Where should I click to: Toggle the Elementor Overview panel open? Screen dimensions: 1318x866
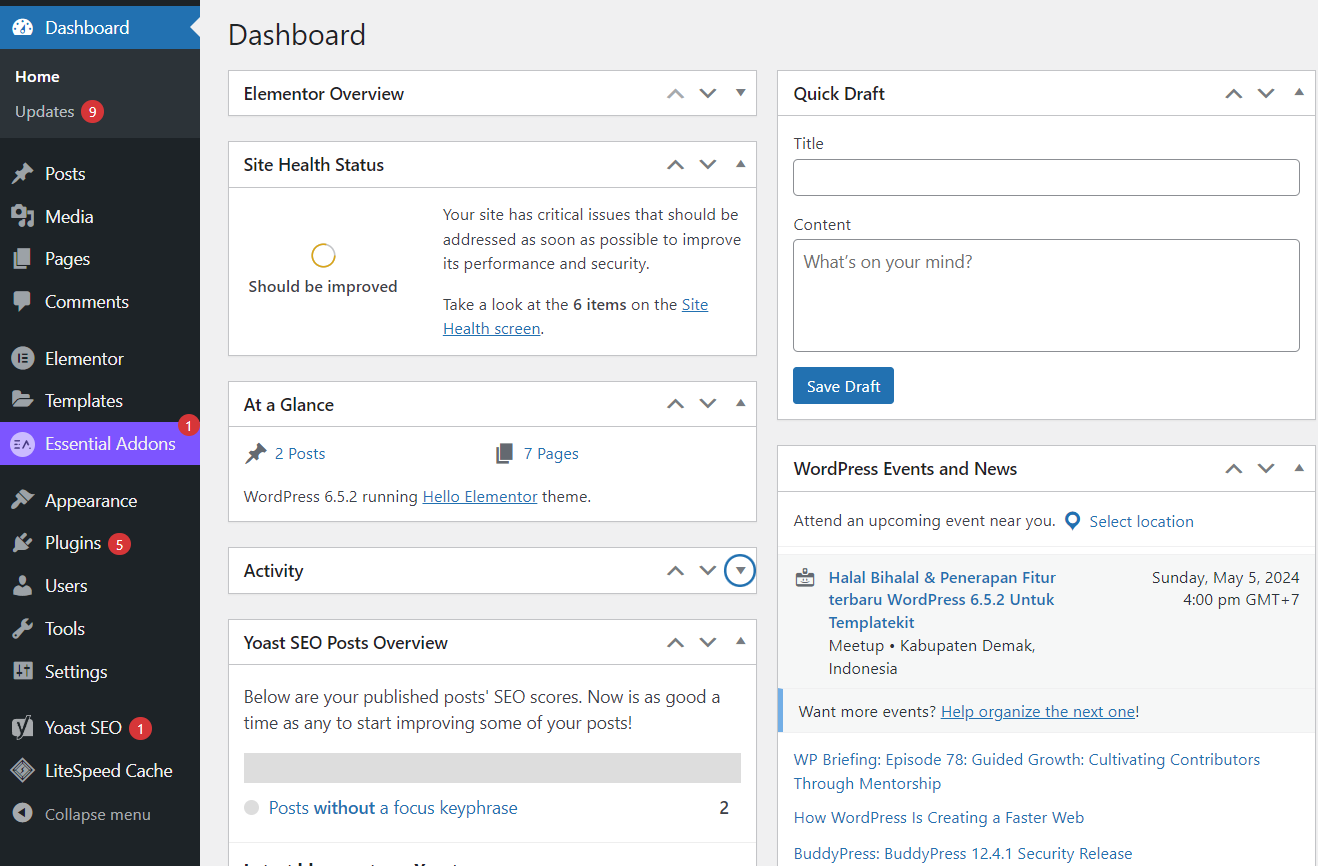741,93
